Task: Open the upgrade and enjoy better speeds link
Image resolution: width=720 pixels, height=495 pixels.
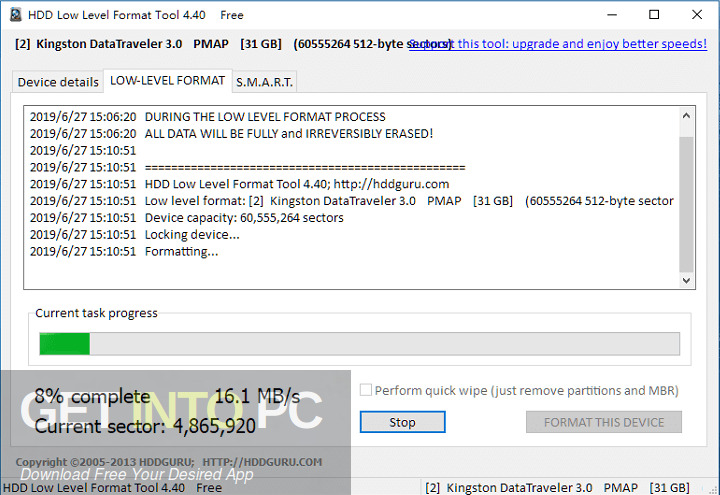Action: (x=557, y=44)
